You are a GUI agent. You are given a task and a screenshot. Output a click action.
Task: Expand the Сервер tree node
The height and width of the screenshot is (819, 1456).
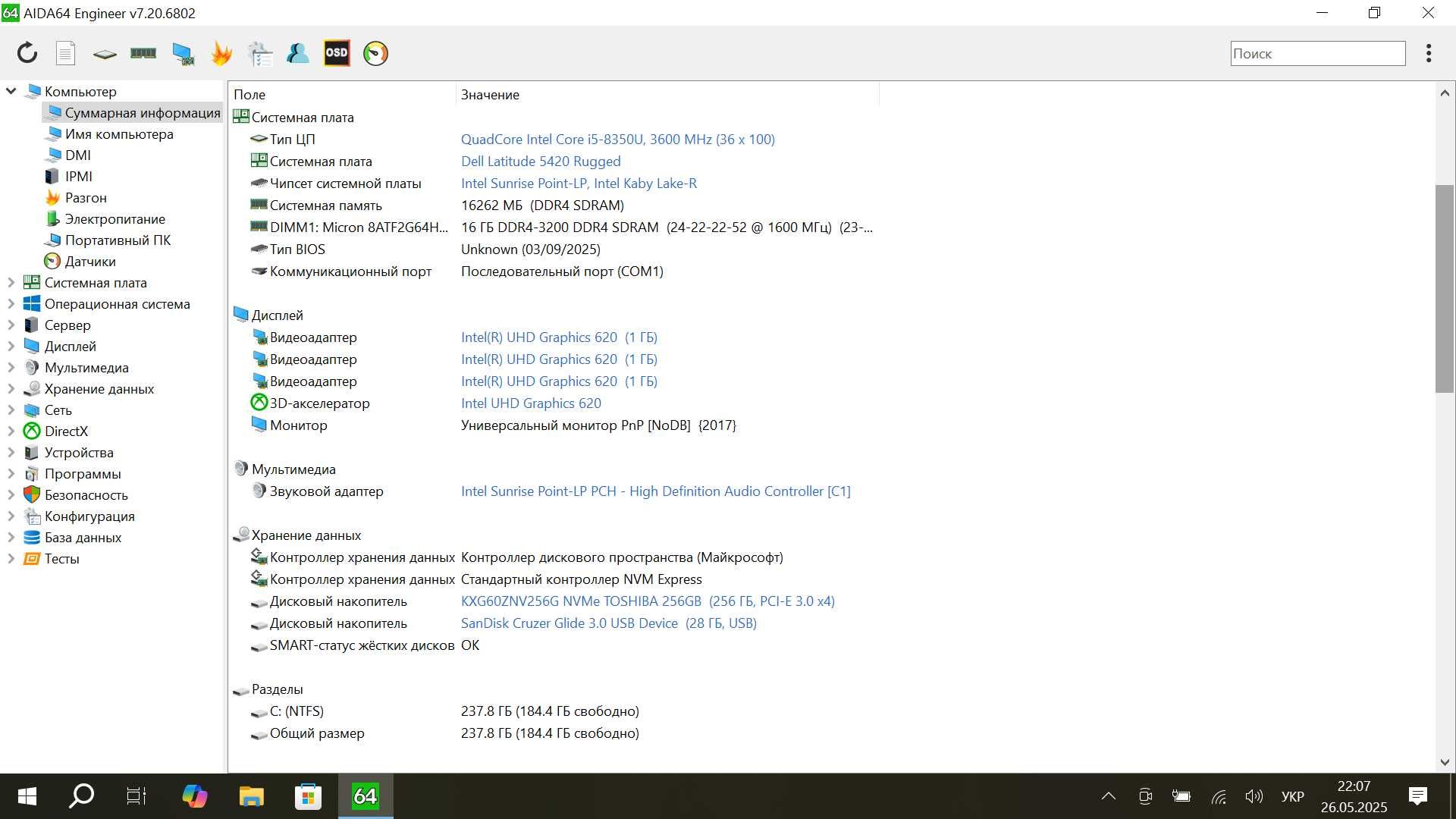(11, 325)
